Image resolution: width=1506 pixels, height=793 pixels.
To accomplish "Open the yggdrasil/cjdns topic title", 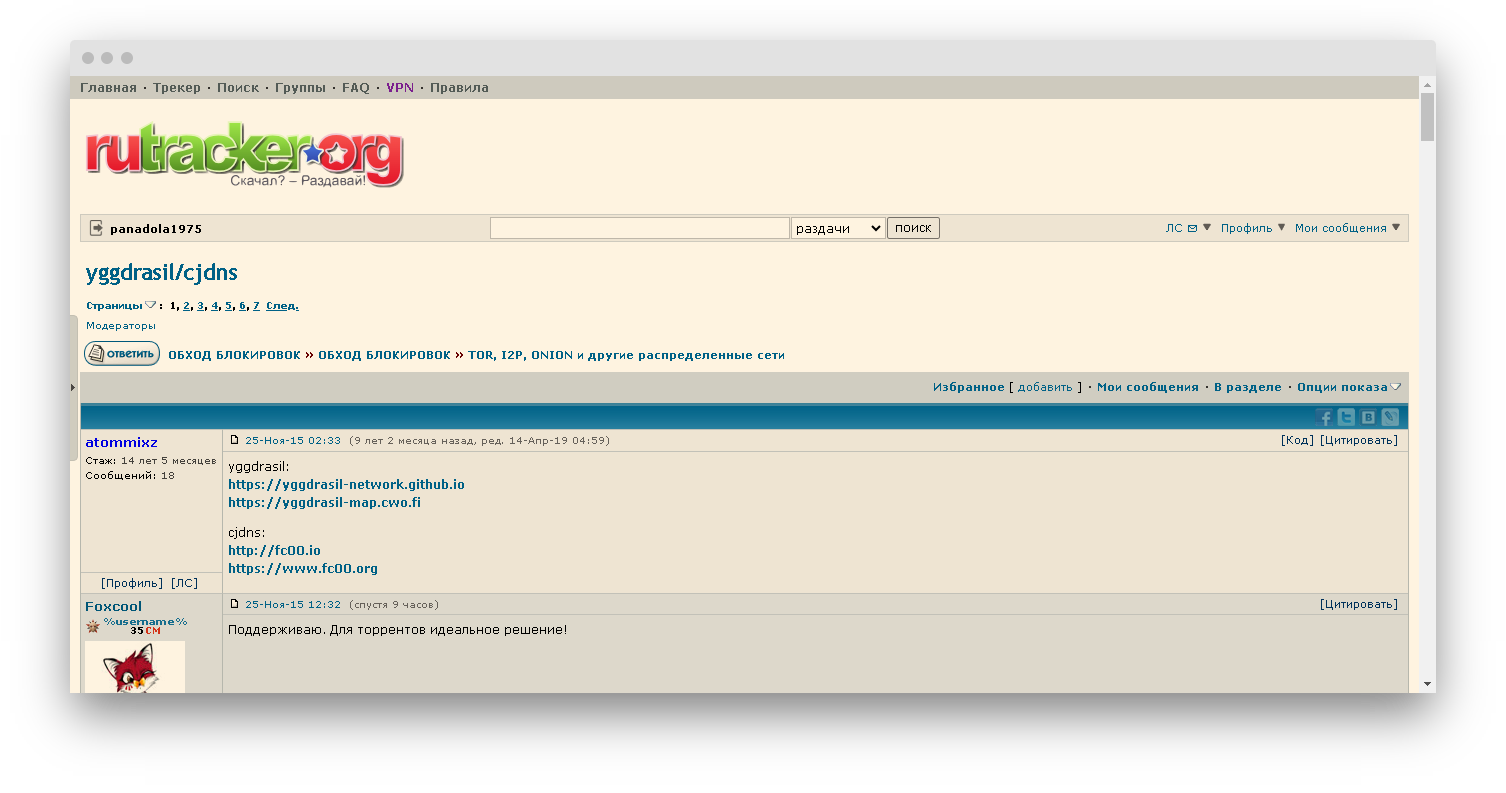I will click(x=162, y=273).
